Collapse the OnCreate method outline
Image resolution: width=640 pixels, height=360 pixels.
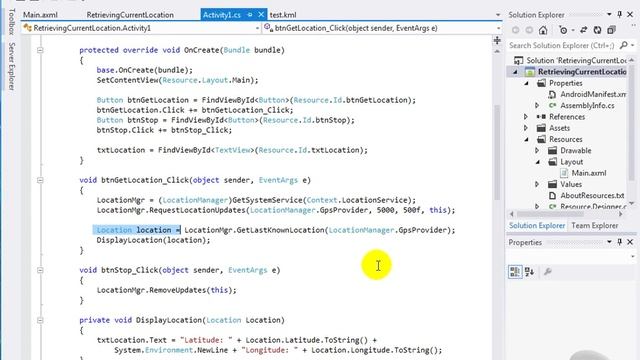(40, 50)
